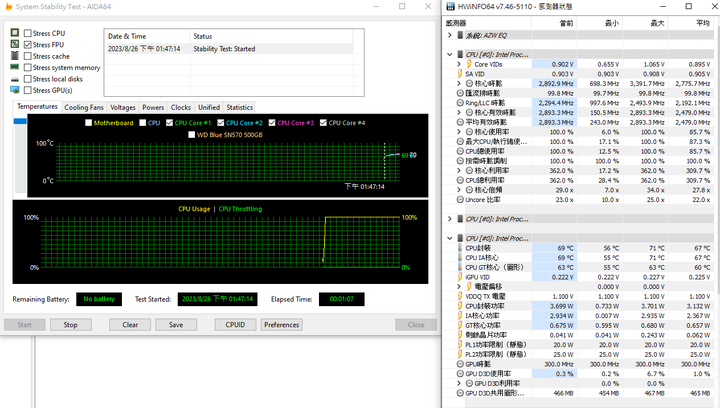The height and width of the screenshot is (408, 720).
Task: Open the Unified tab
Action: (x=209, y=107)
